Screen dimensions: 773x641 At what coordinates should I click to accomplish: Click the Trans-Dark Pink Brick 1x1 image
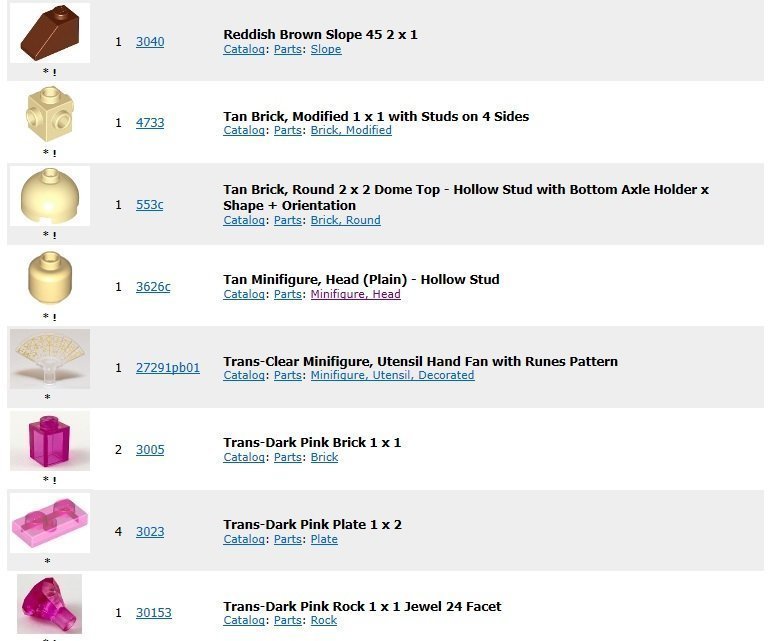(x=50, y=441)
